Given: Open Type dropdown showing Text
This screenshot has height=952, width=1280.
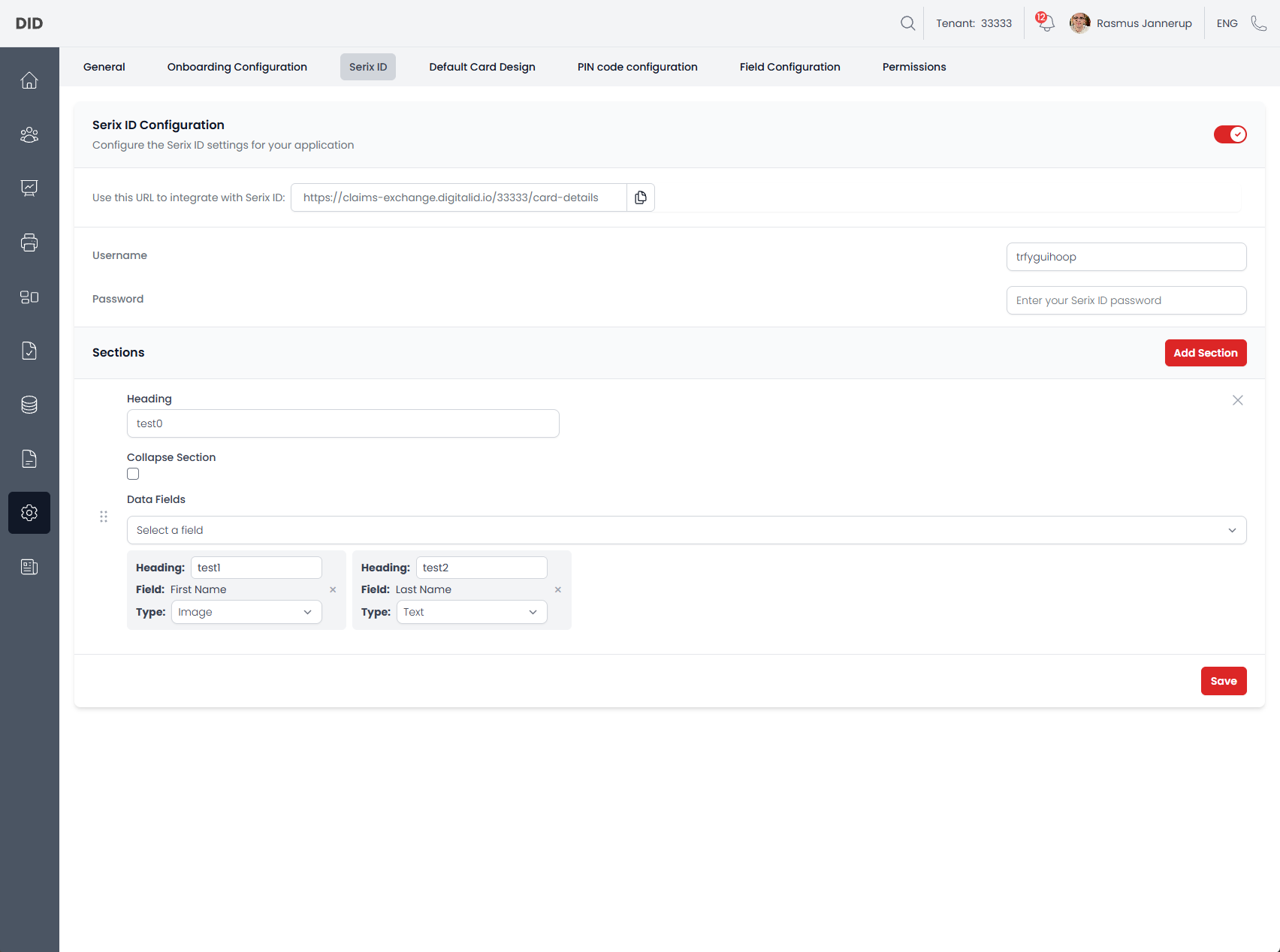Looking at the screenshot, I should click(x=472, y=612).
